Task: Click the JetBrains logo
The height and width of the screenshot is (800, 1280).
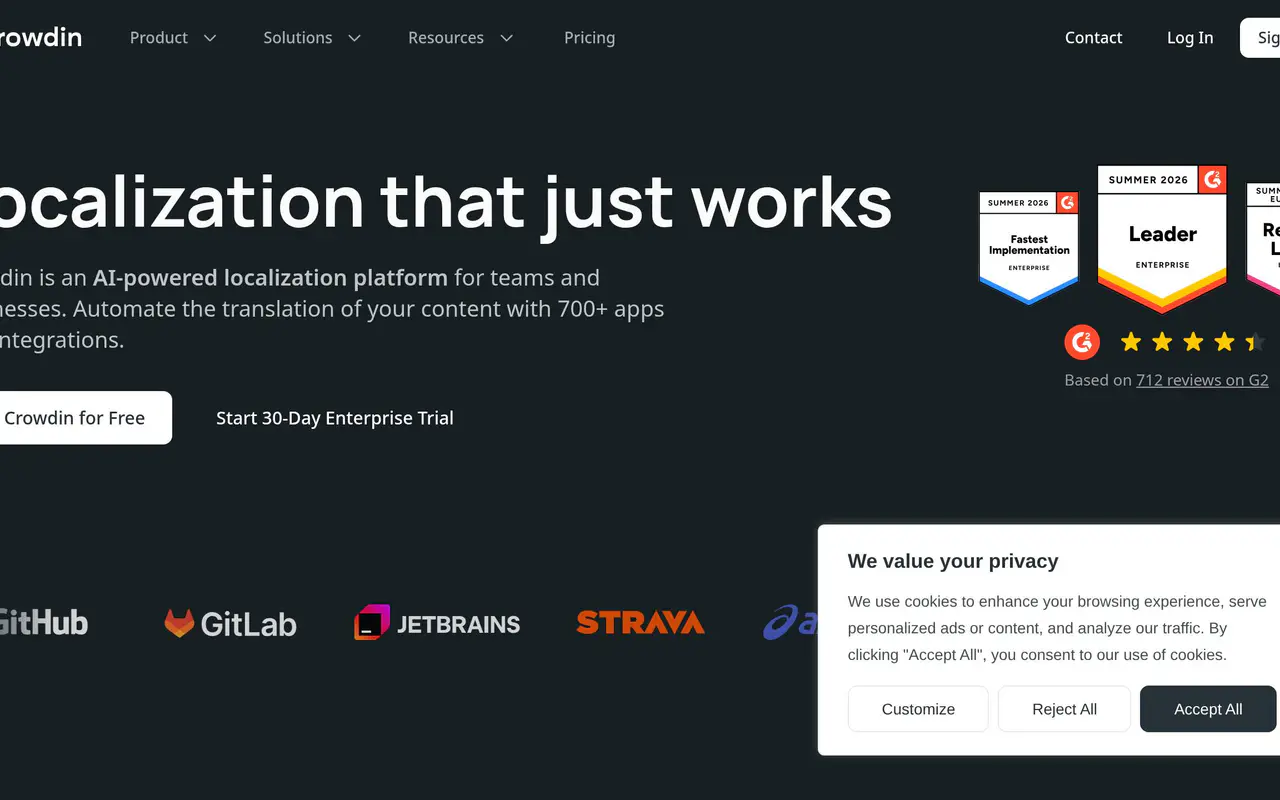Action: coord(437,623)
